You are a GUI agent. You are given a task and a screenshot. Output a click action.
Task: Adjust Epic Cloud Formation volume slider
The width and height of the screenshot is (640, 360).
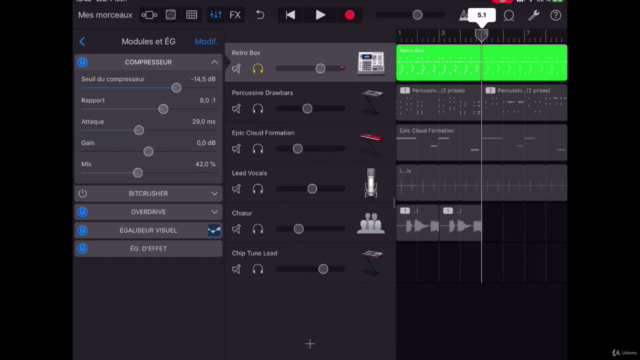298,149
